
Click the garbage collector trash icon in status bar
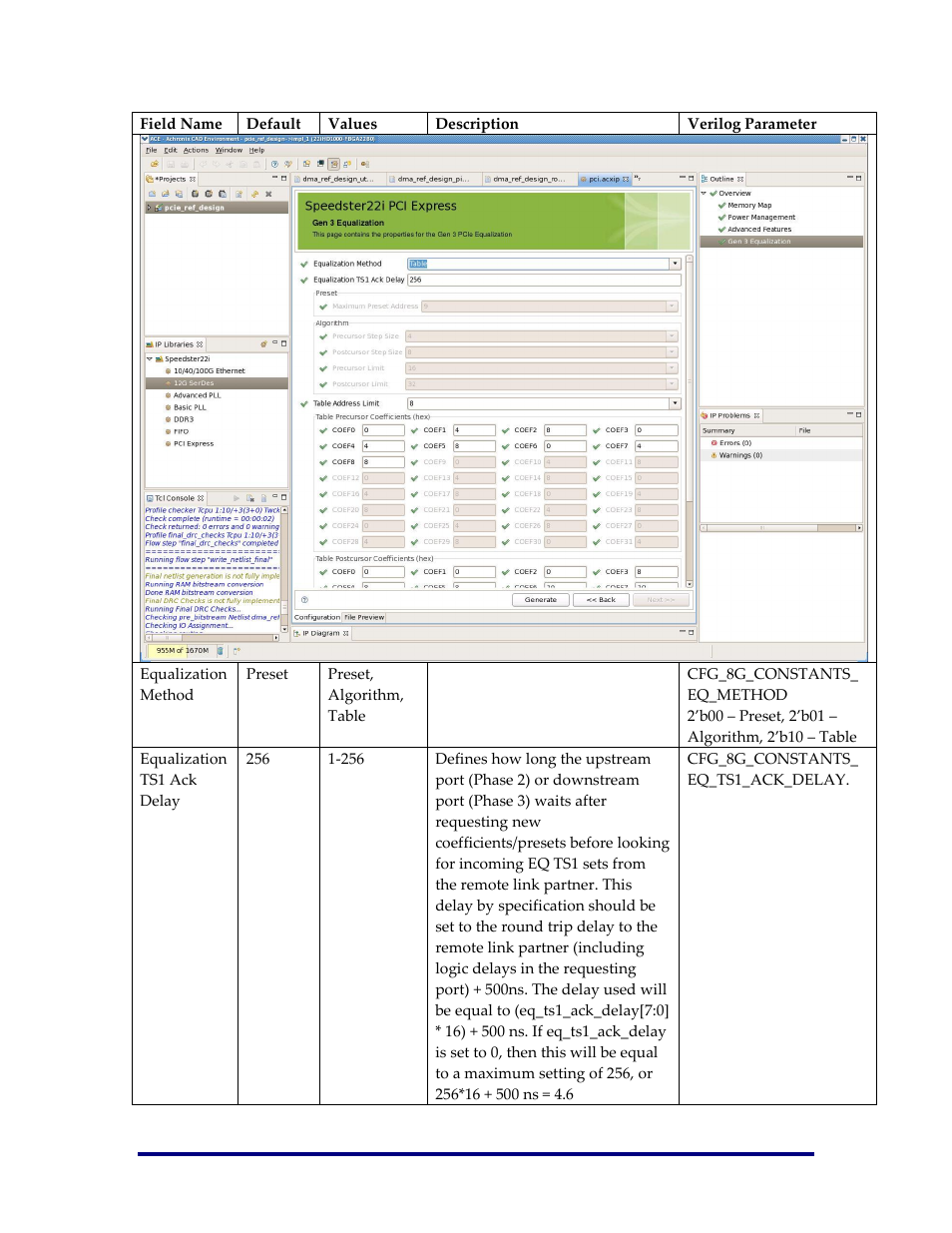[x=220, y=651]
